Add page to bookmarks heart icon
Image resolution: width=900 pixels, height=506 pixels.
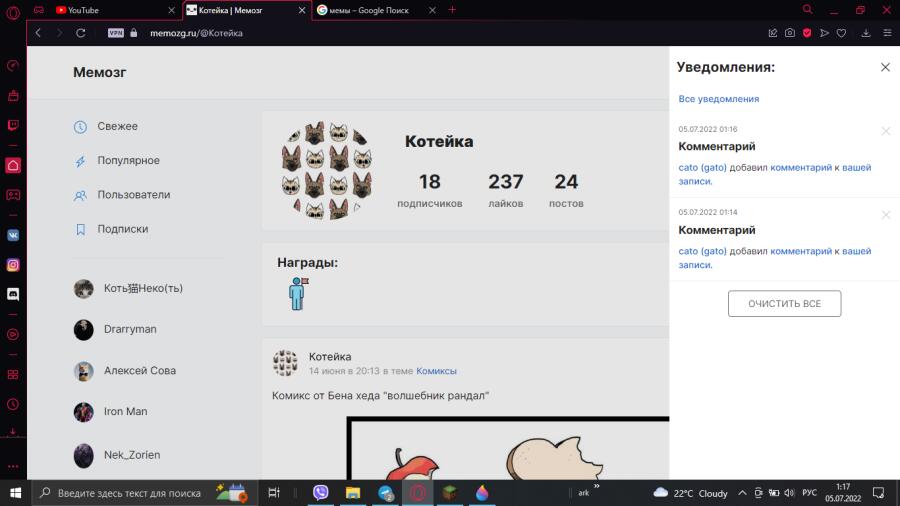[841, 33]
